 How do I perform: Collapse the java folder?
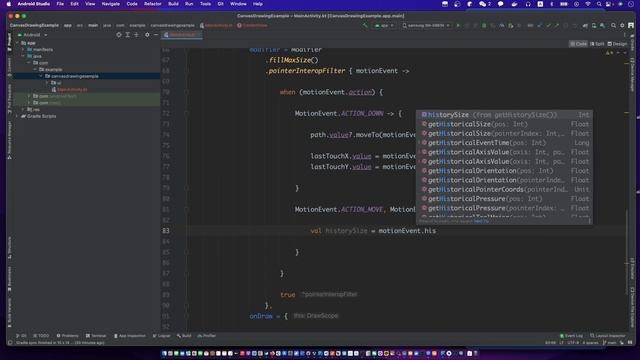pyautogui.click(x=23, y=56)
